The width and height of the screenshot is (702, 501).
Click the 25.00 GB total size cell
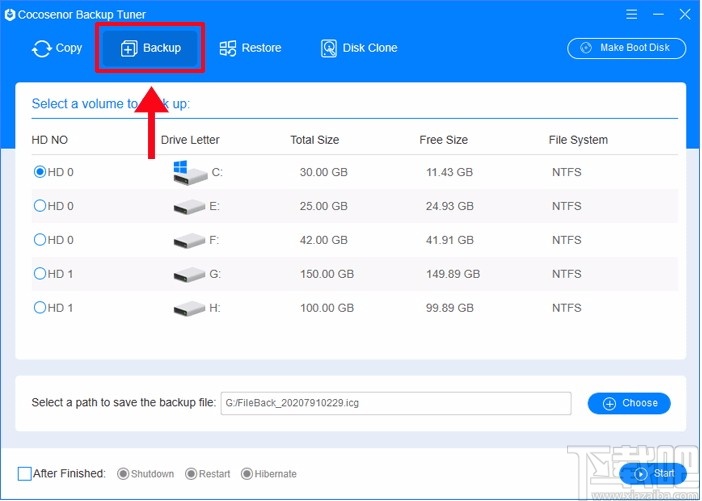(x=323, y=206)
